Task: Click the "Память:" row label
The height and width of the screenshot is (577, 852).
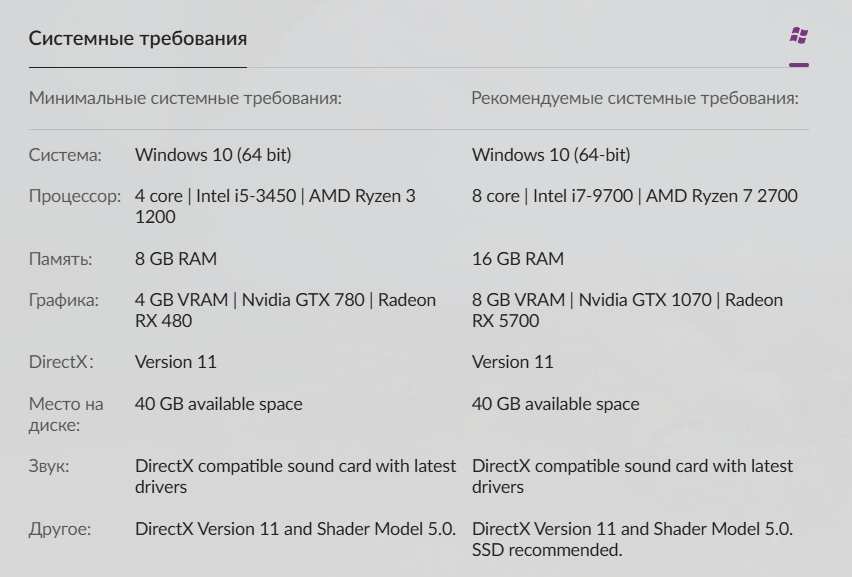Action: (60, 259)
